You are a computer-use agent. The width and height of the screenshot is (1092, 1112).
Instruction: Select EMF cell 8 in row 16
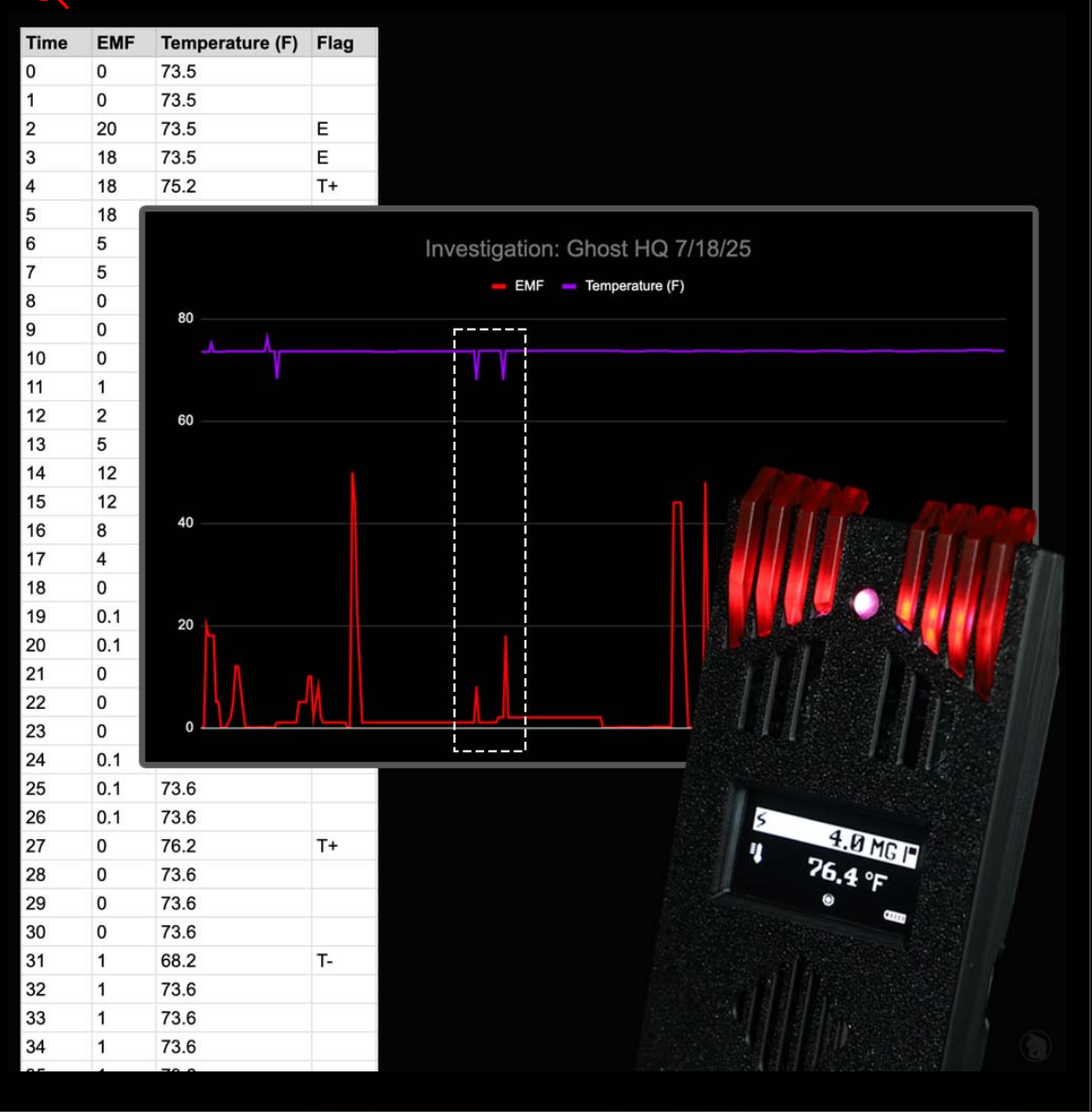115,531
